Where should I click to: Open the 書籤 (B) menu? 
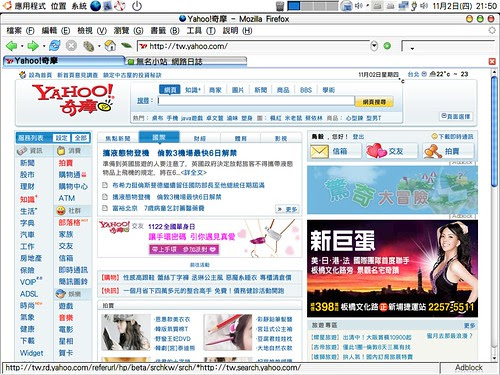(x=165, y=31)
